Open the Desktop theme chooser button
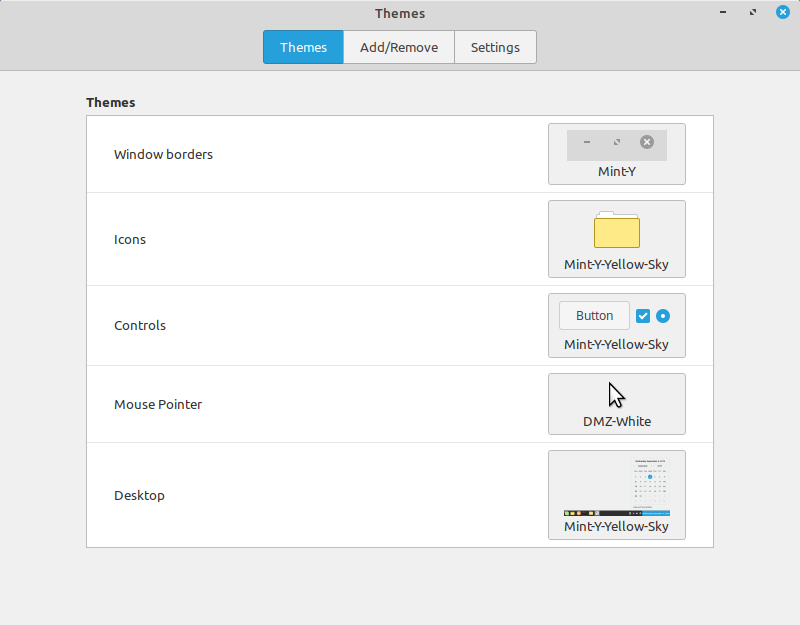800x625 pixels. (x=617, y=495)
